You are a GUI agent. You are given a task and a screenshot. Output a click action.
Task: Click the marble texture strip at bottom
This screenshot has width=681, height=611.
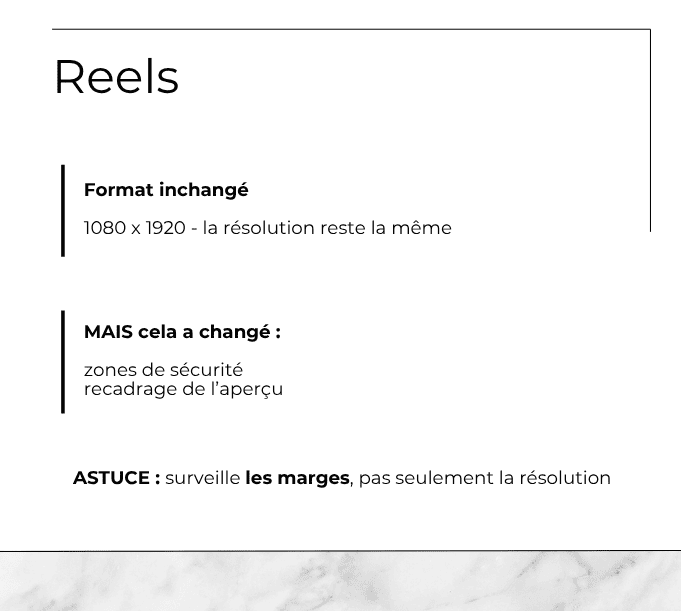click(x=340, y=582)
